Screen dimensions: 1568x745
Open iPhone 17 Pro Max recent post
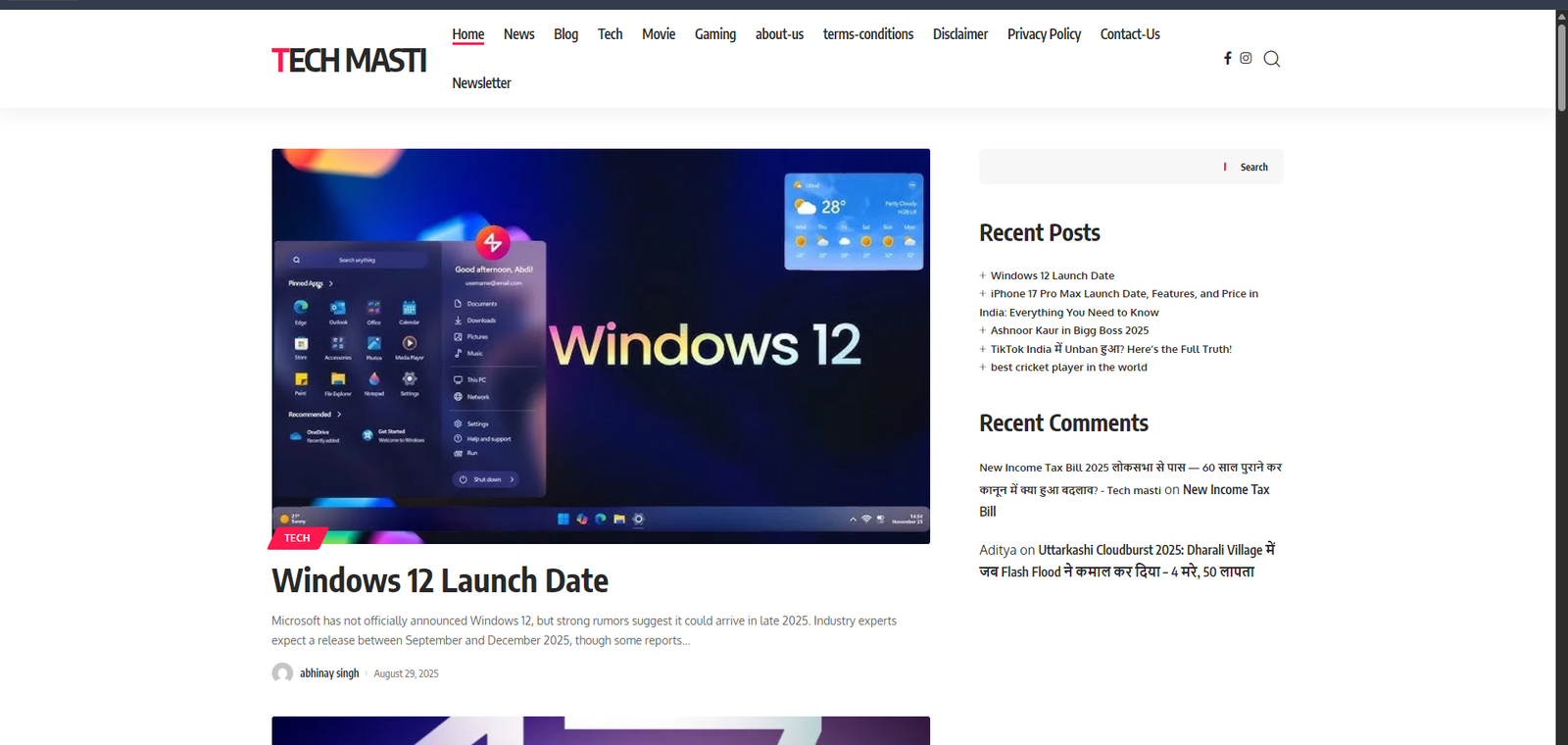click(1123, 294)
